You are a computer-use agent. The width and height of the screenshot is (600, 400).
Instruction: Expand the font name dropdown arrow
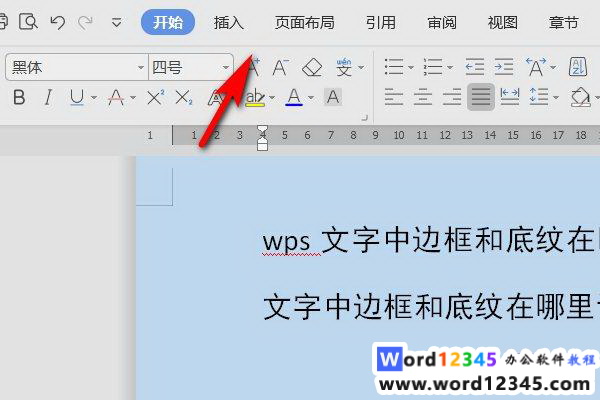tap(141, 67)
